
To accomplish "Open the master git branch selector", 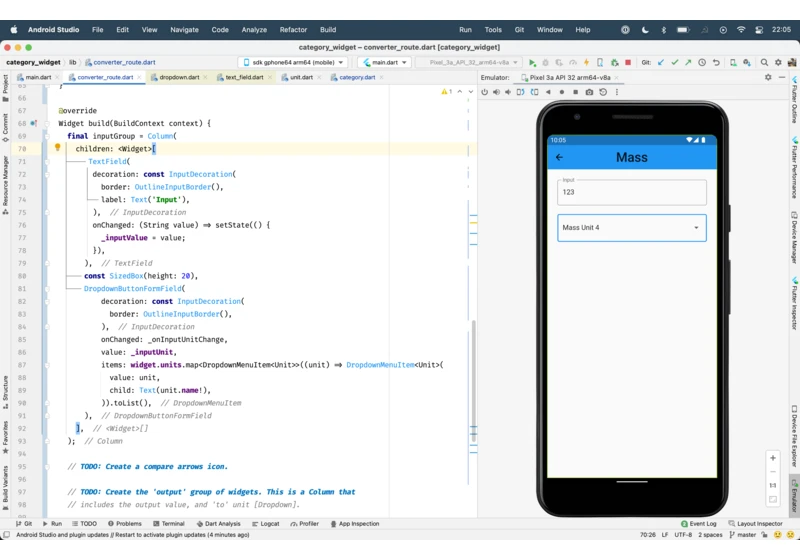I will pyautogui.click(x=743, y=535).
